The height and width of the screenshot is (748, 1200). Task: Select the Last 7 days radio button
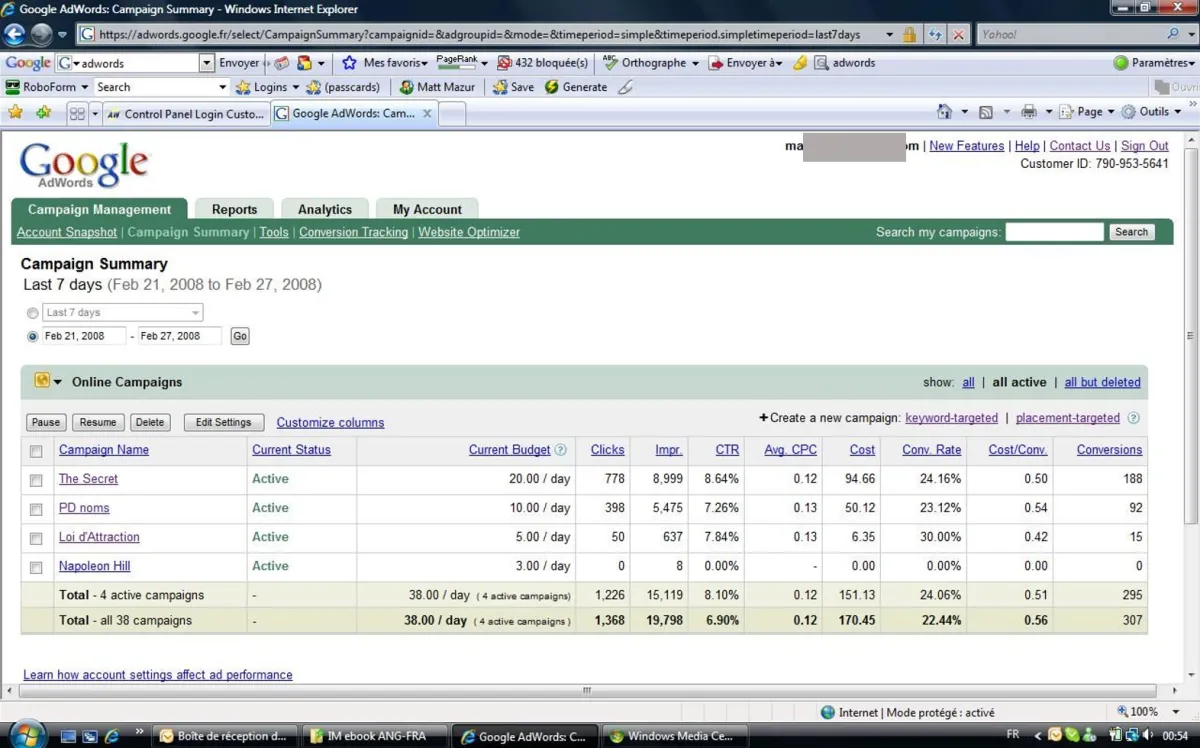click(33, 313)
